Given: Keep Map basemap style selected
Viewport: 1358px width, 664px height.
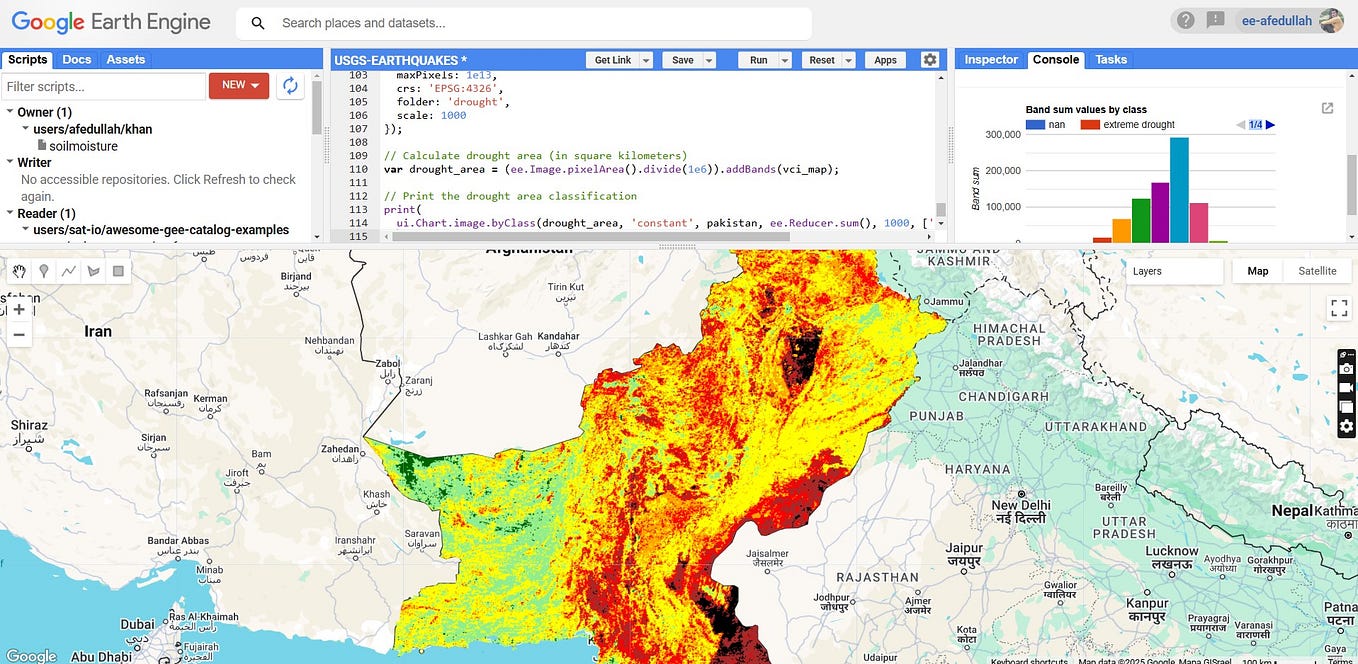Looking at the screenshot, I should click(x=1256, y=271).
